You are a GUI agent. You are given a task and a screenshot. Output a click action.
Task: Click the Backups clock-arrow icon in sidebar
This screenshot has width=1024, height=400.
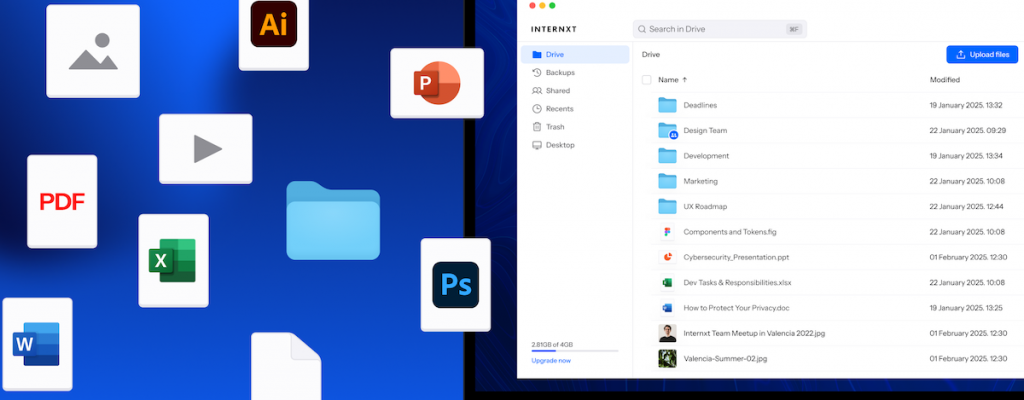[537, 73]
